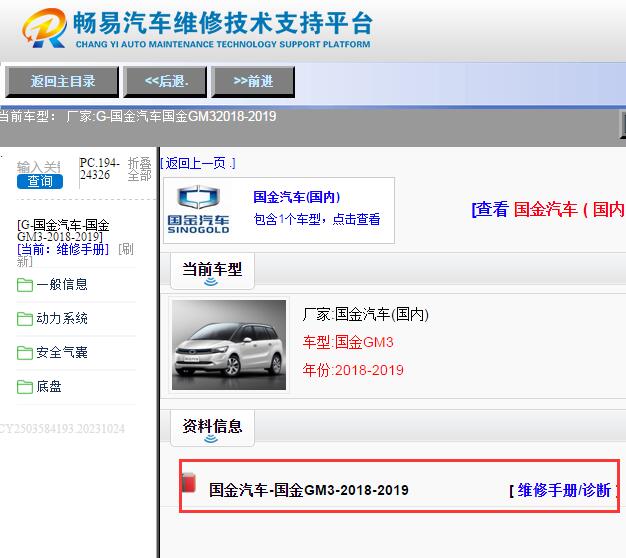Expand the 动力系统 tree item
This screenshot has width=626, height=558.
[61, 318]
